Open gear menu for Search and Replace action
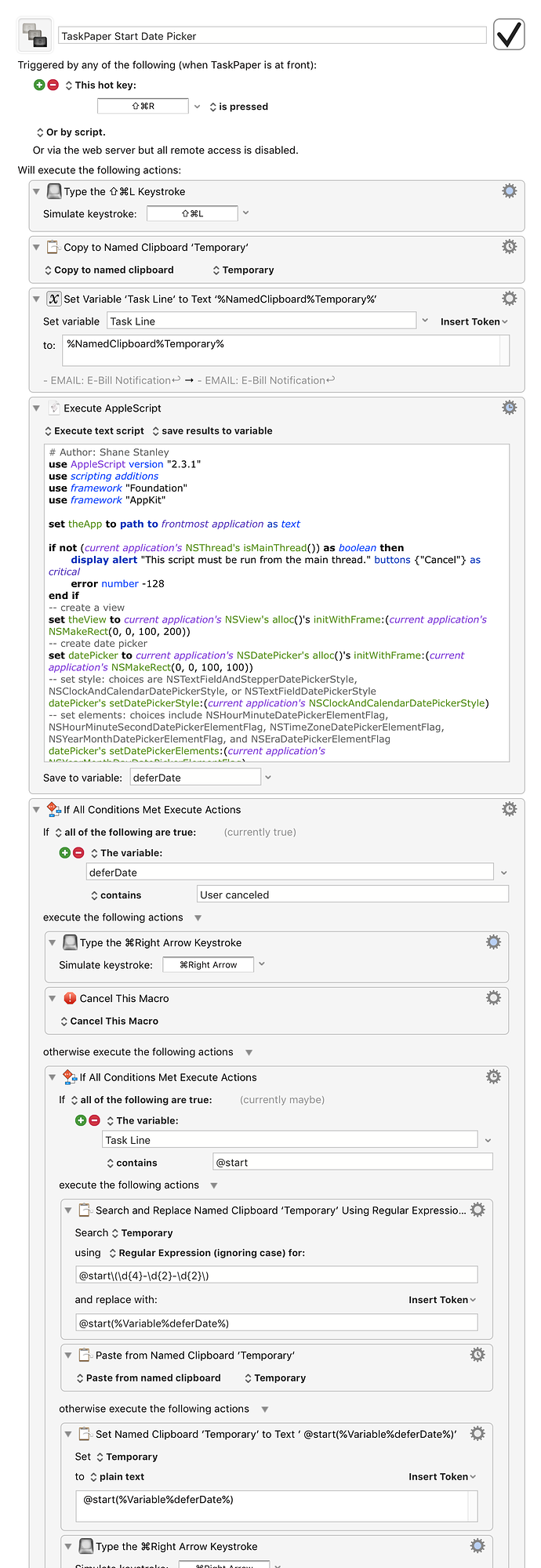Viewport: 541px width, 1568px height. [x=477, y=1210]
